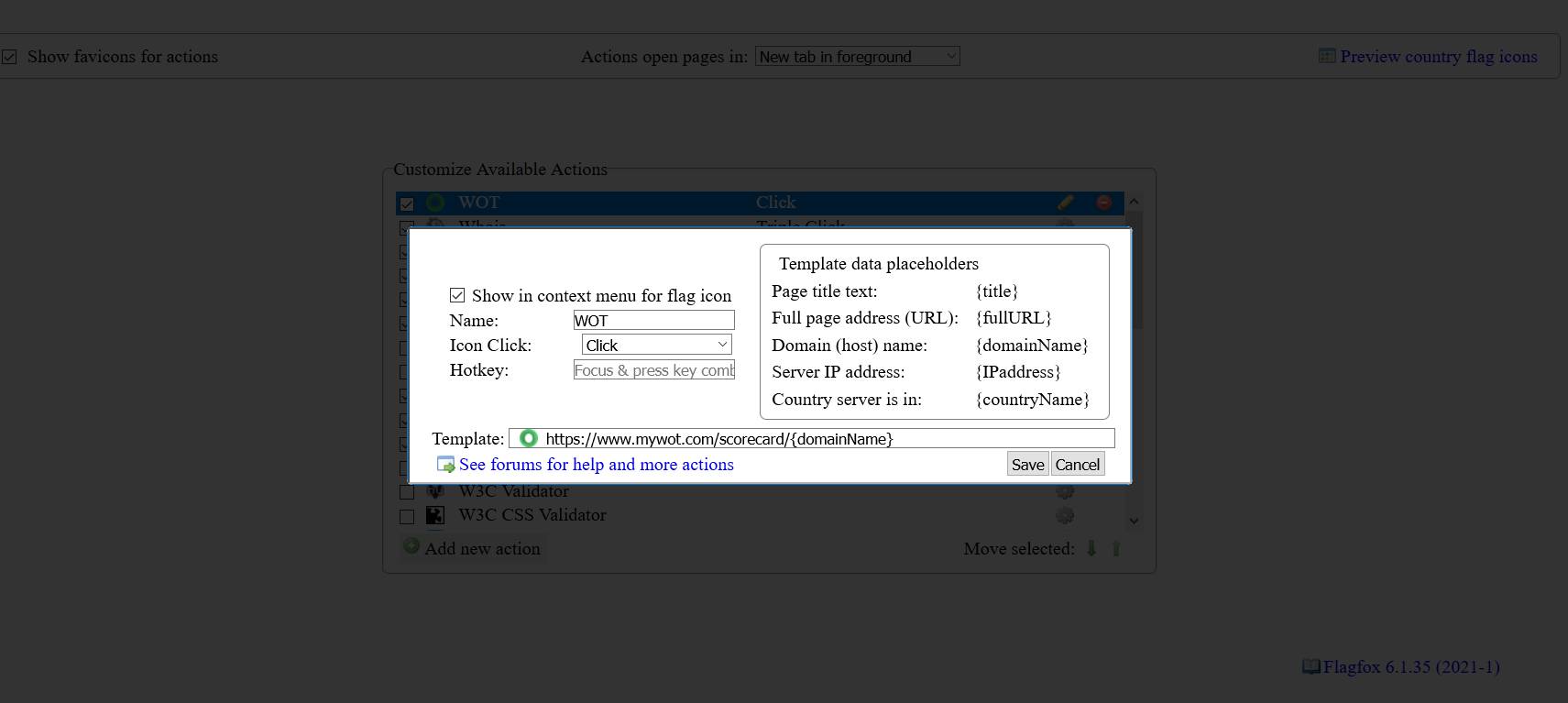The height and width of the screenshot is (703, 1568).
Task: Open the Flagfox 6.1.35 (2021-1) link
Action: (1411, 666)
